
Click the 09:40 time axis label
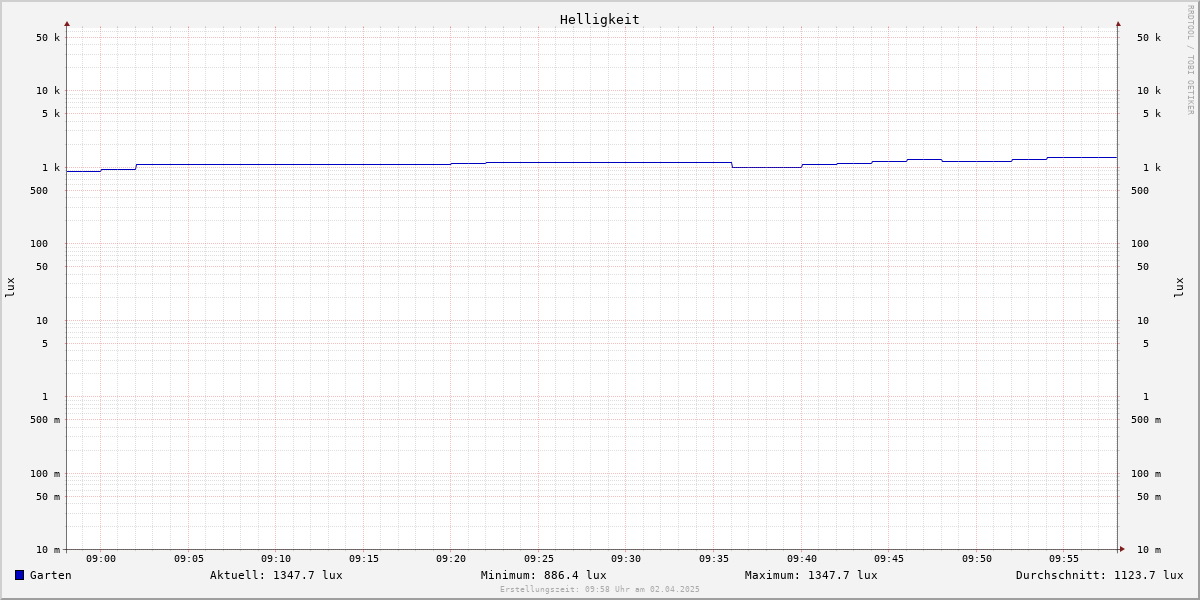(802, 559)
